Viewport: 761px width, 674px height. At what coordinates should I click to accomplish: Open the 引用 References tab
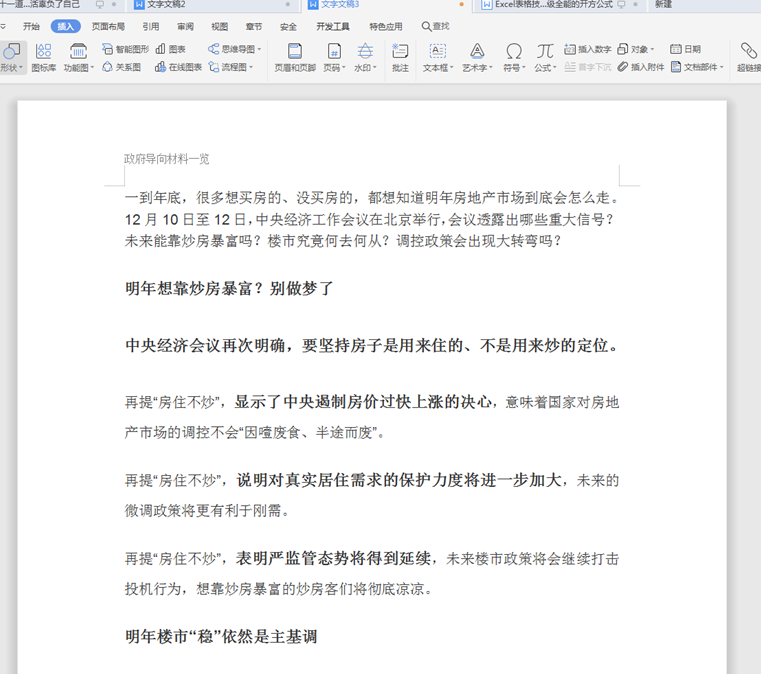coord(151,26)
